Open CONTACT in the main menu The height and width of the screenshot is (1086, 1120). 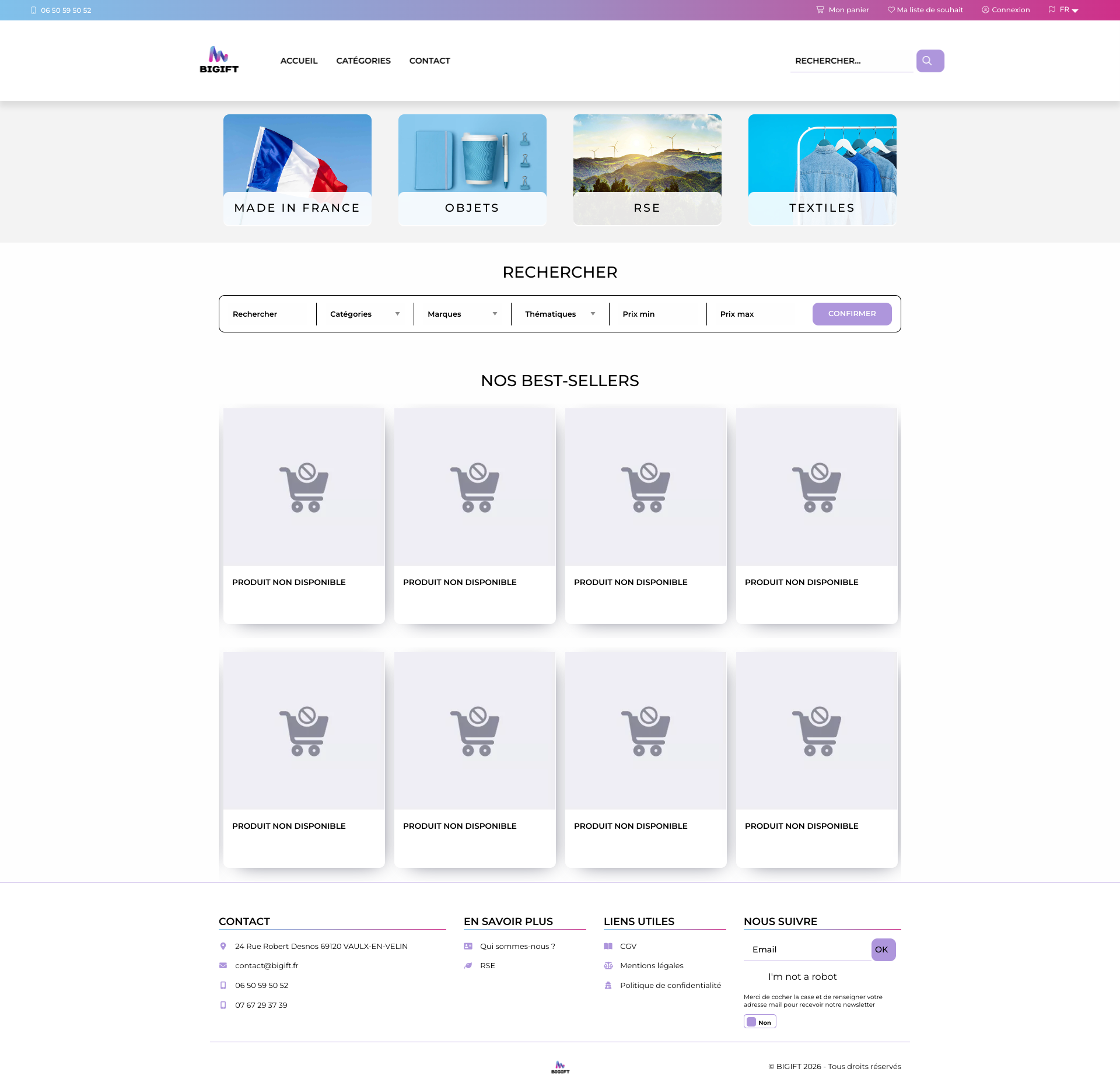click(429, 61)
